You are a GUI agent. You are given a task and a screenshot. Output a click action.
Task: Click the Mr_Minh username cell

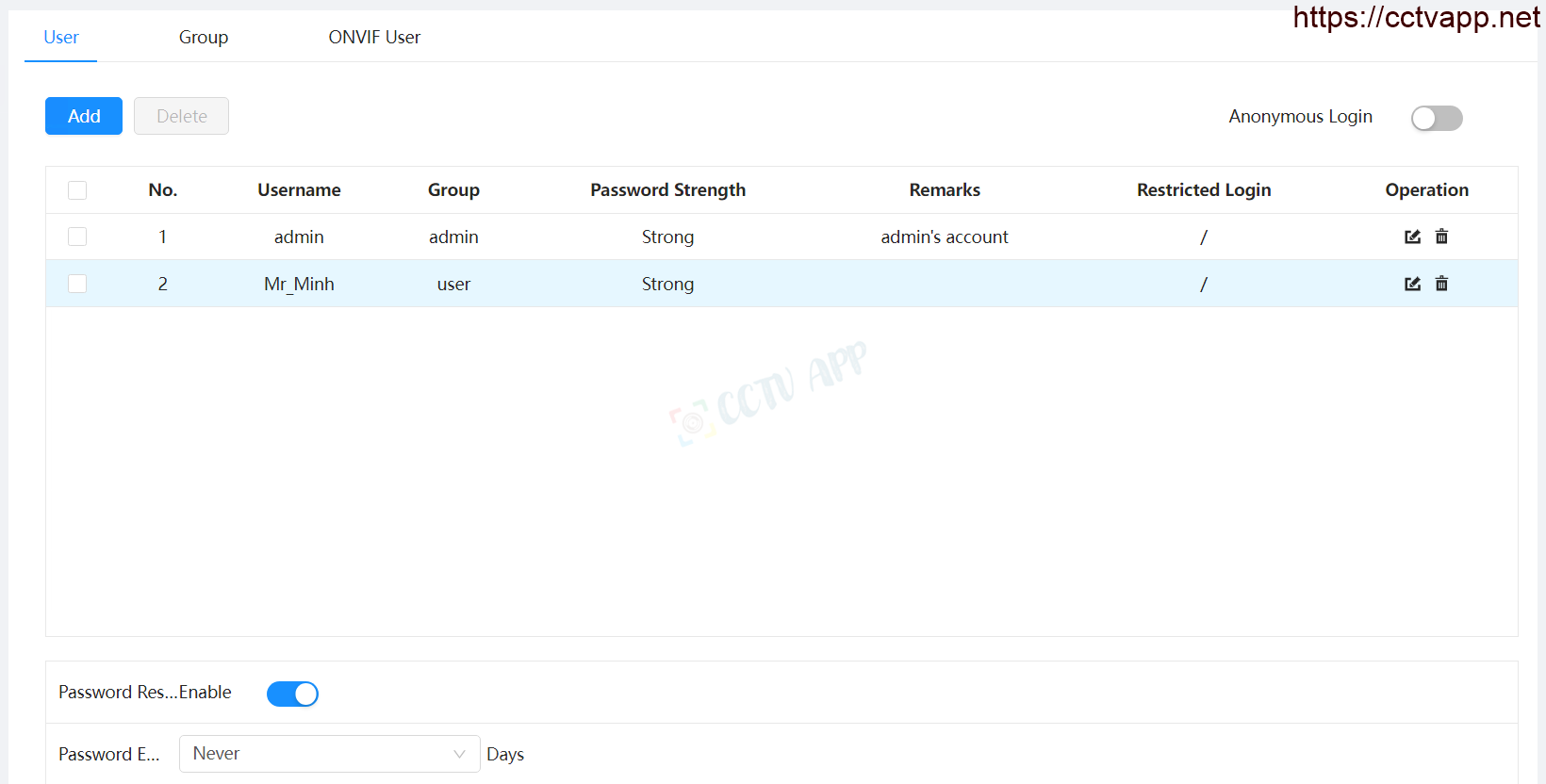(x=299, y=284)
